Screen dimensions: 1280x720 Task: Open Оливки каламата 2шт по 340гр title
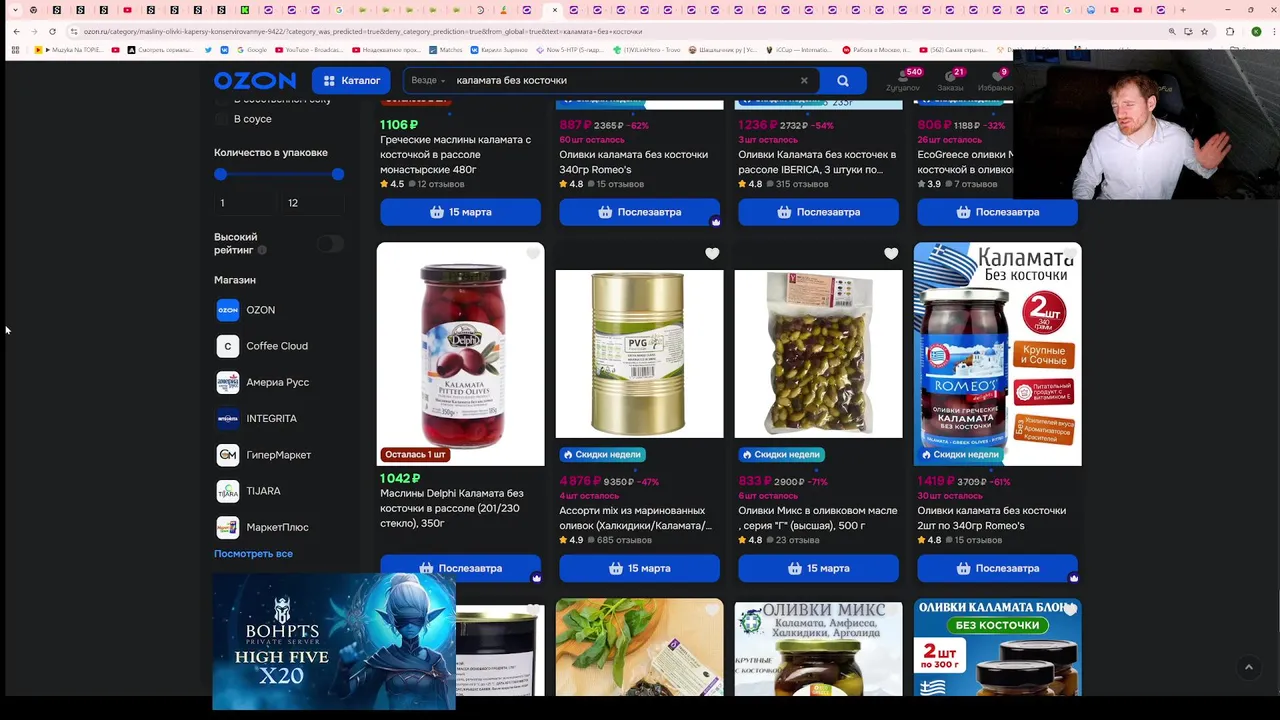click(992, 518)
